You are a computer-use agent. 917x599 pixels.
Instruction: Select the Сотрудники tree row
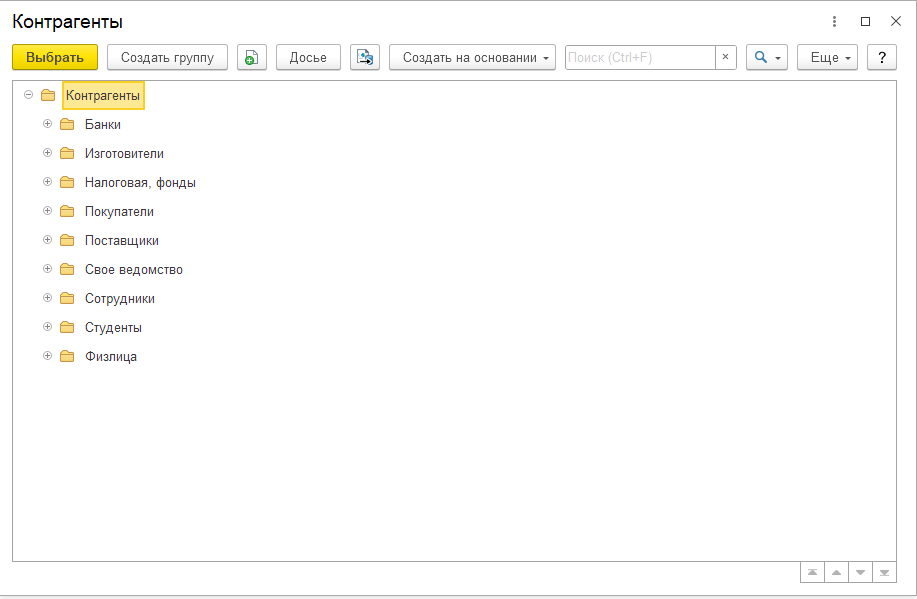click(x=120, y=298)
